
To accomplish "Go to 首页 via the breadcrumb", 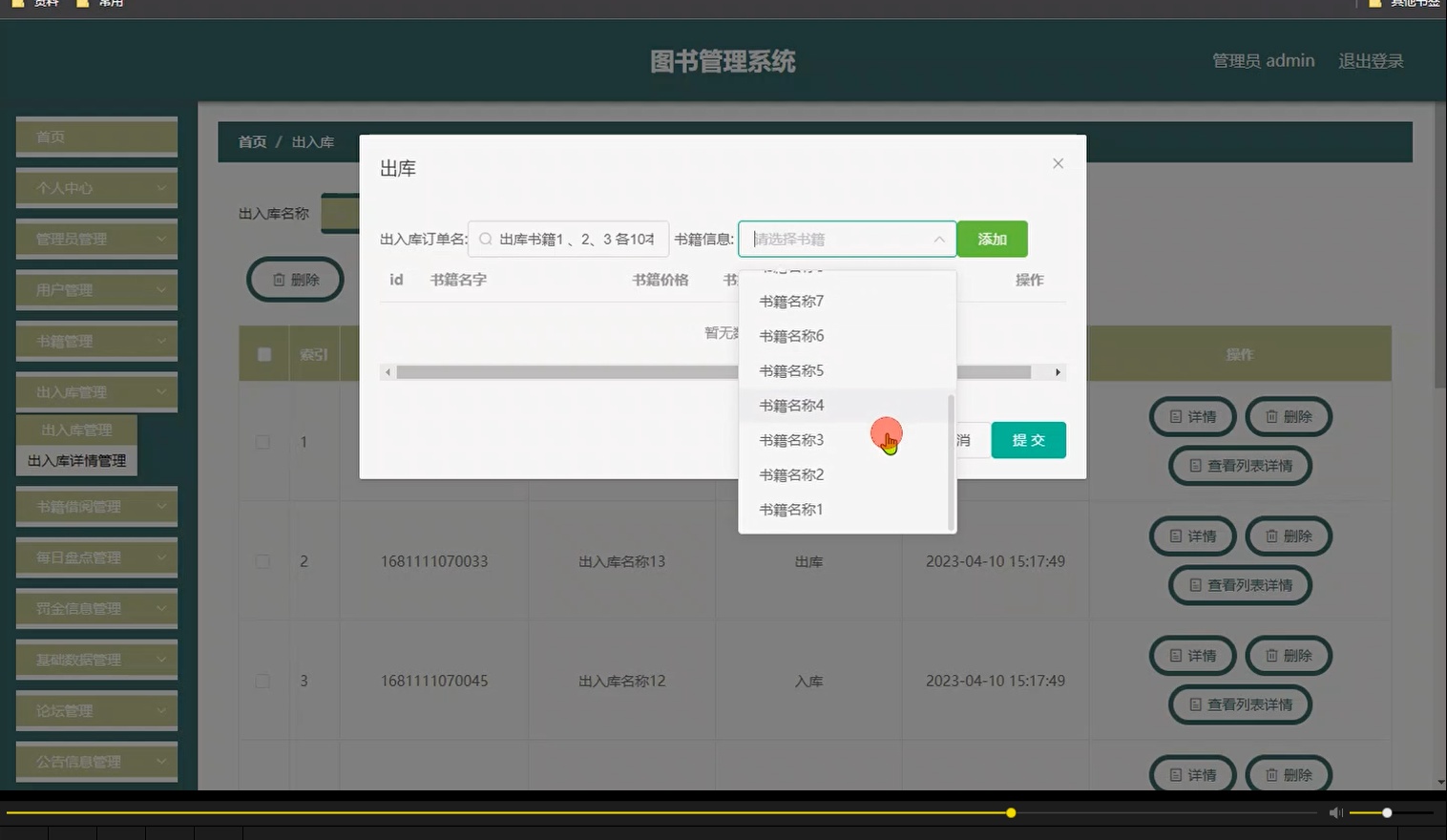I will click(252, 141).
